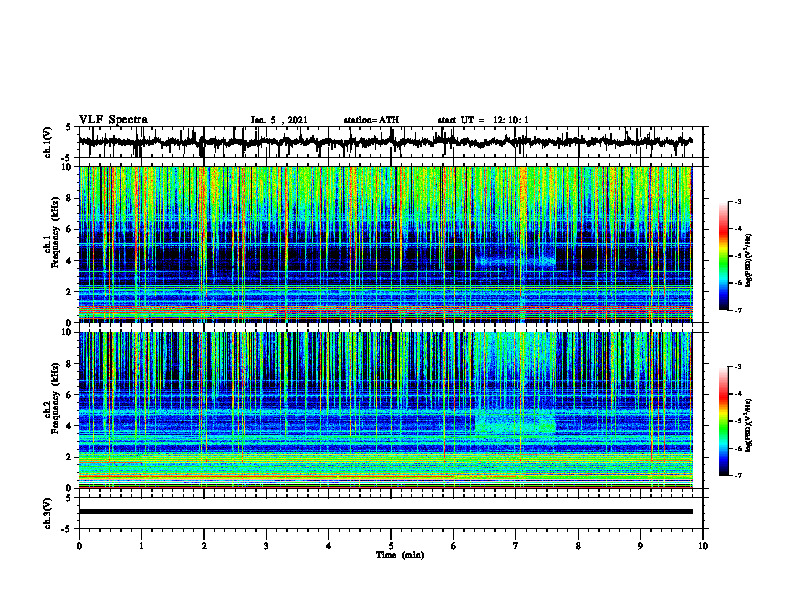Click the ch.2 color bar "-7" tick label

737,476
